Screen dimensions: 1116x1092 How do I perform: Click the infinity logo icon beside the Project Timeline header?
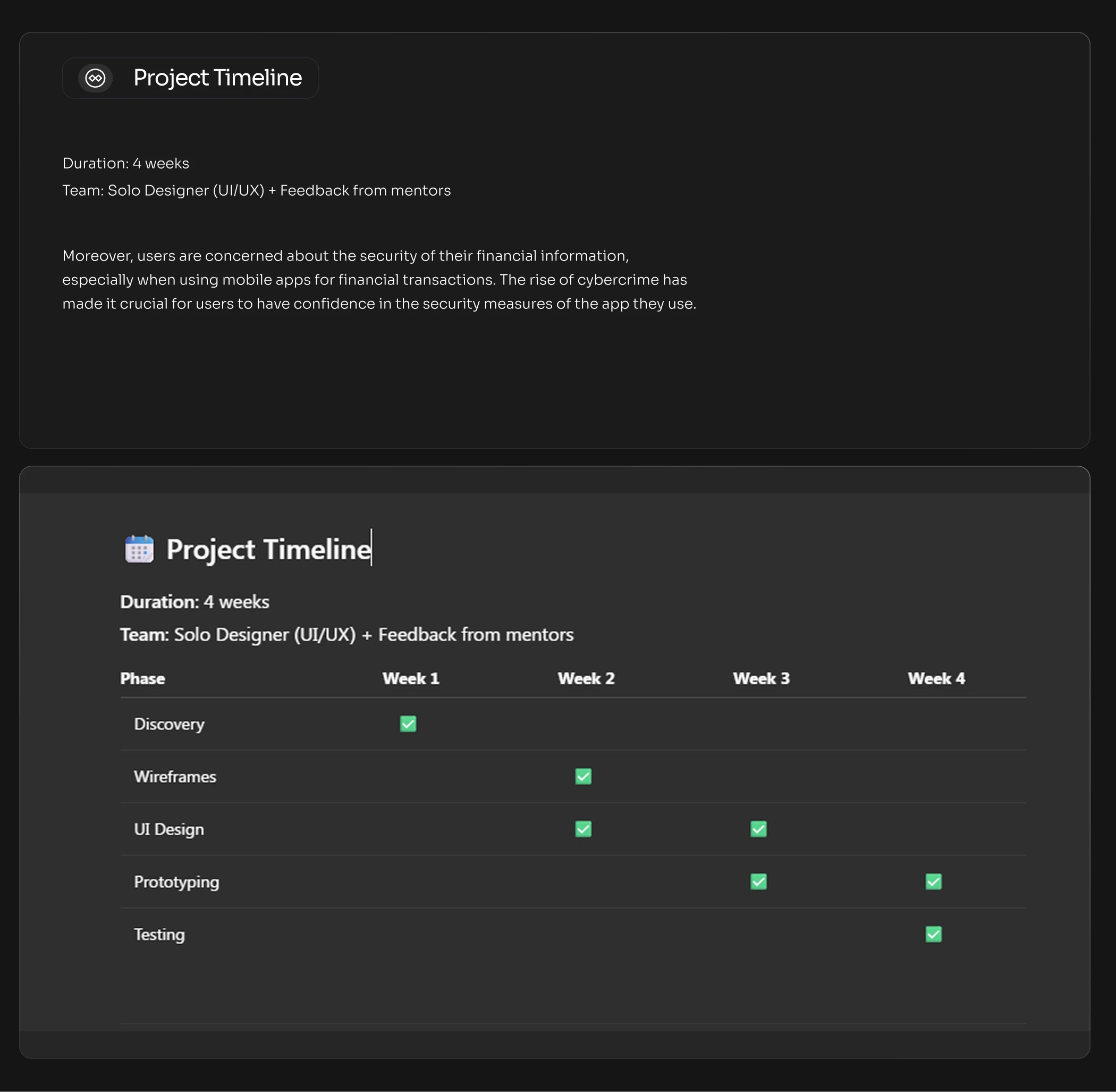coord(95,78)
